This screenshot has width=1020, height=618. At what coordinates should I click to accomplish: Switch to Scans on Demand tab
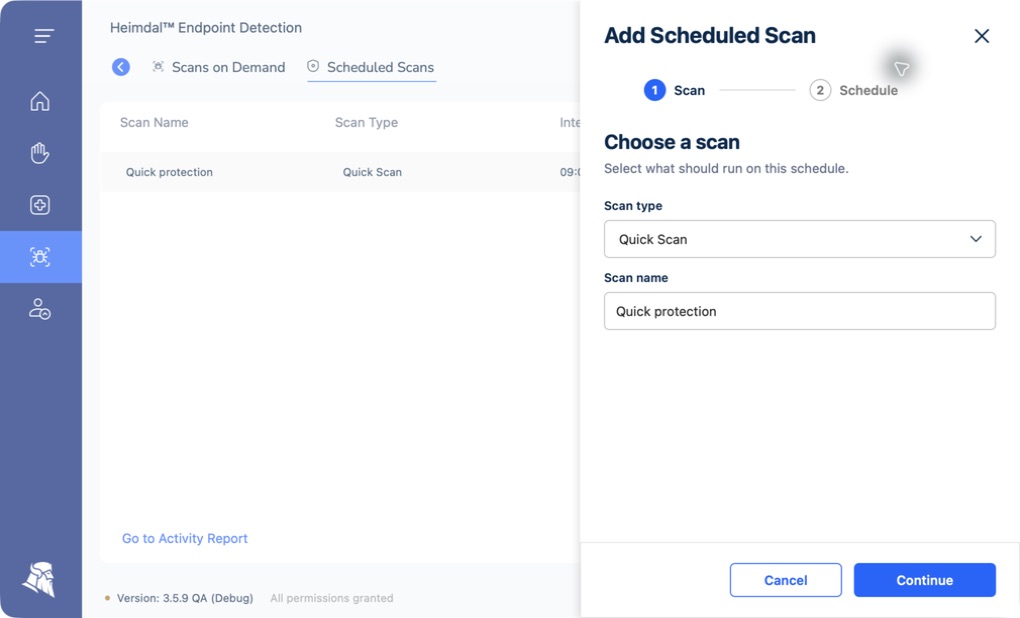(x=219, y=67)
